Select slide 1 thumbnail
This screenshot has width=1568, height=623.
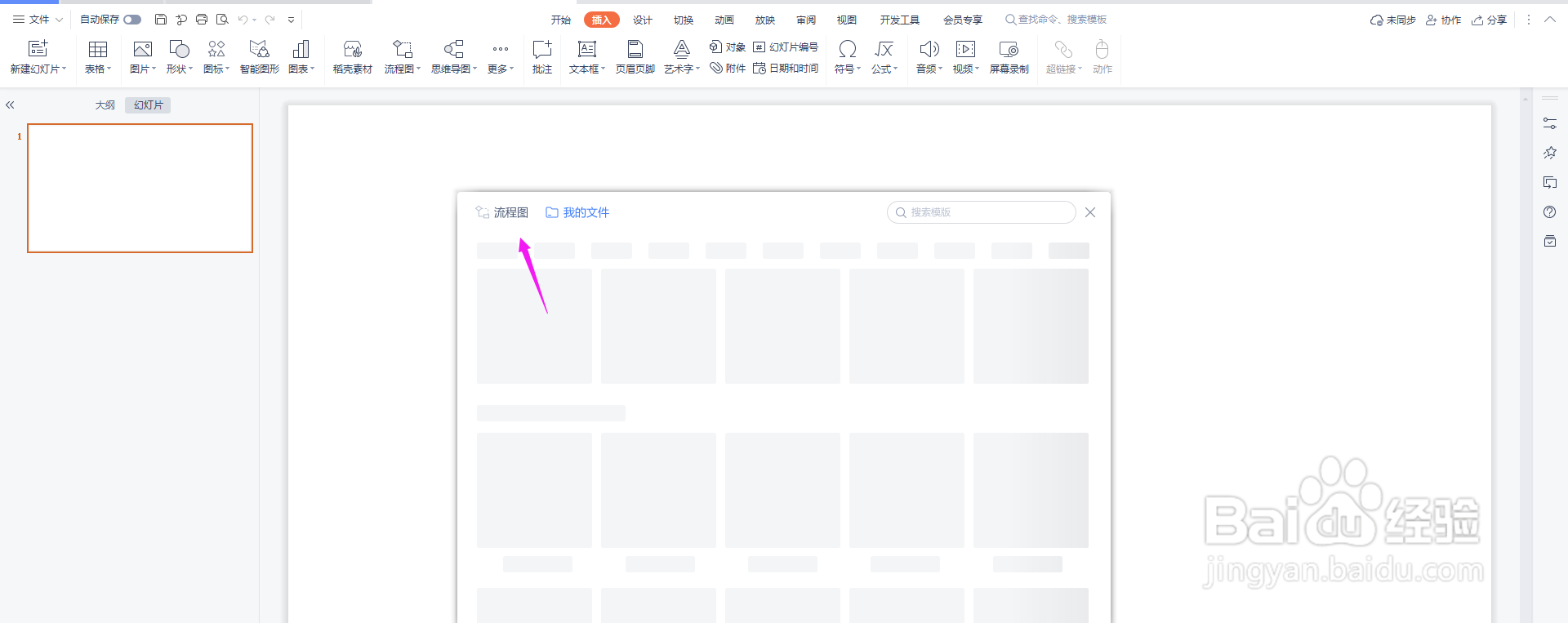click(140, 189)
